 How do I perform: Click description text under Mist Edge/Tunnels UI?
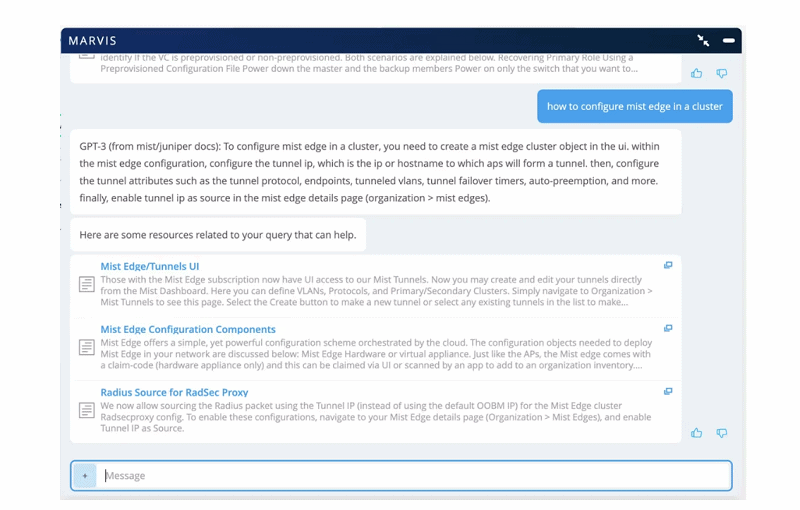[x=376, y=291]
